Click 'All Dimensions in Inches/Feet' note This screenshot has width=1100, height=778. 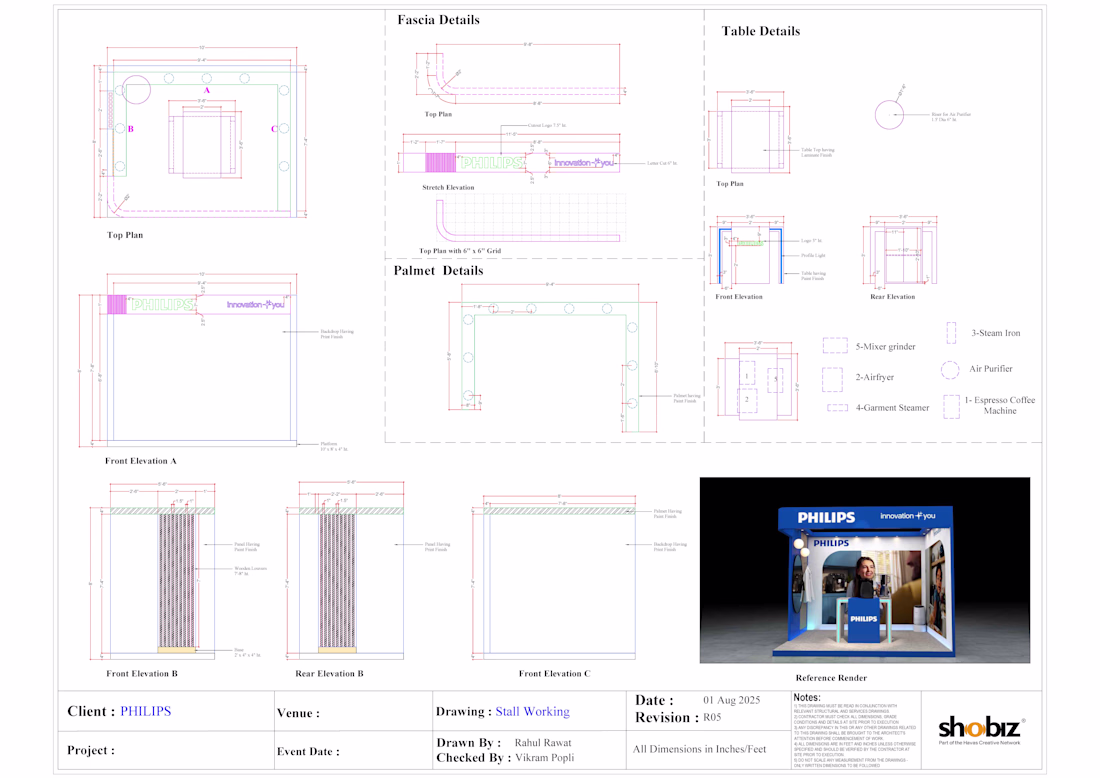(699, 749)
